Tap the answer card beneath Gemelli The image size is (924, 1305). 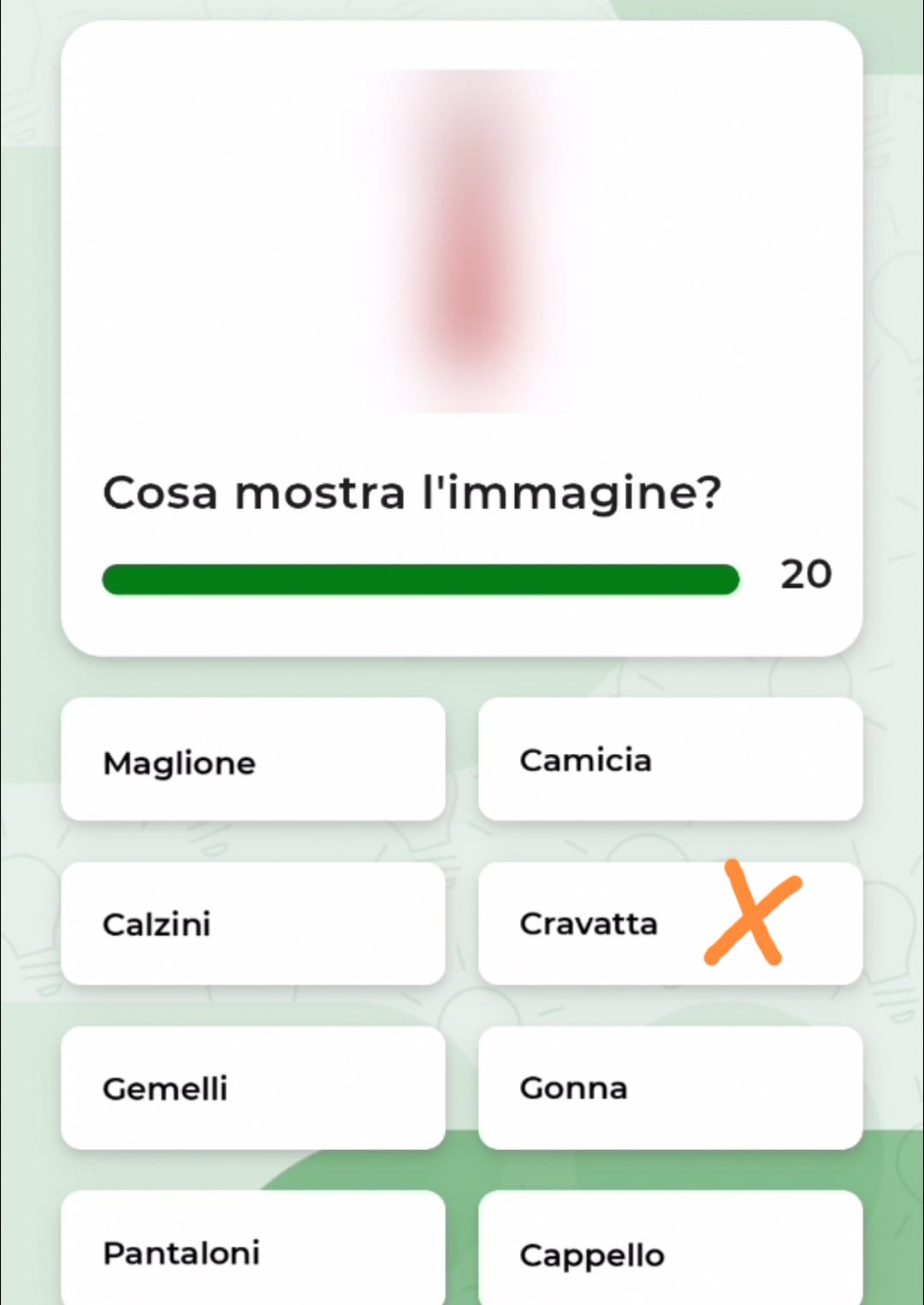click(253, 1249)
